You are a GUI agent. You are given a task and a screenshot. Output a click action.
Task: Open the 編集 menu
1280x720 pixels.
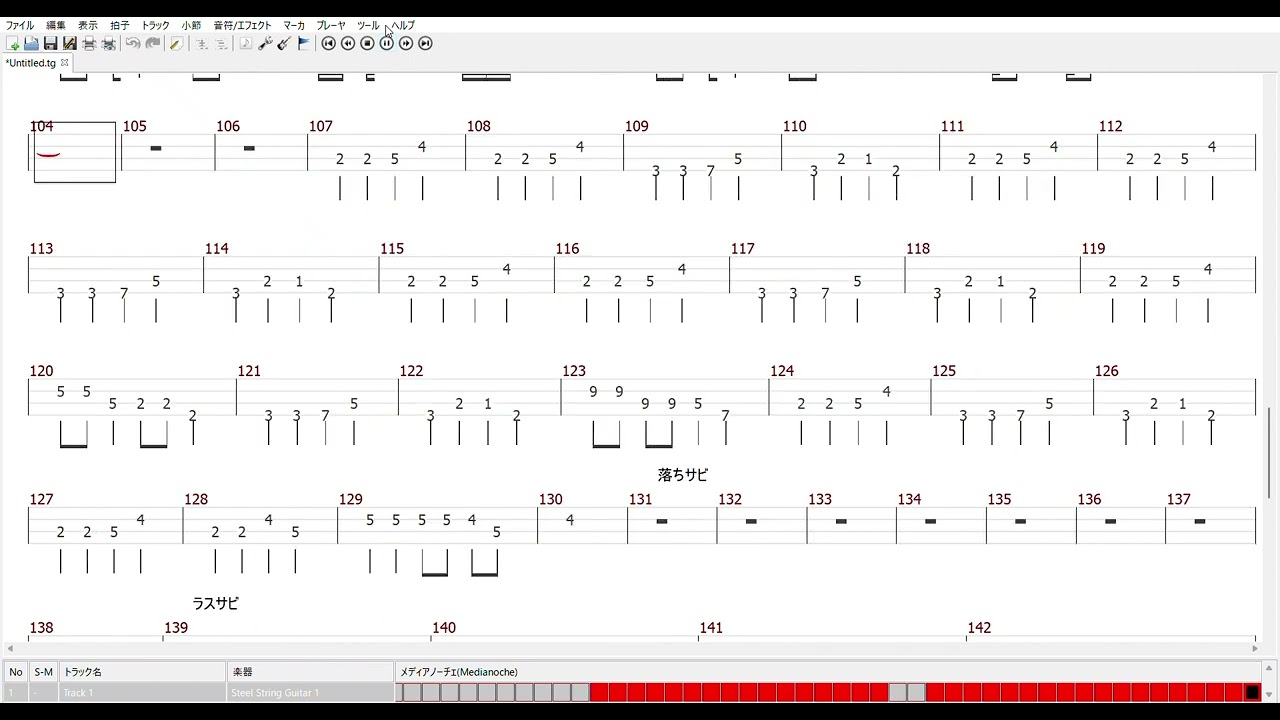56,25
